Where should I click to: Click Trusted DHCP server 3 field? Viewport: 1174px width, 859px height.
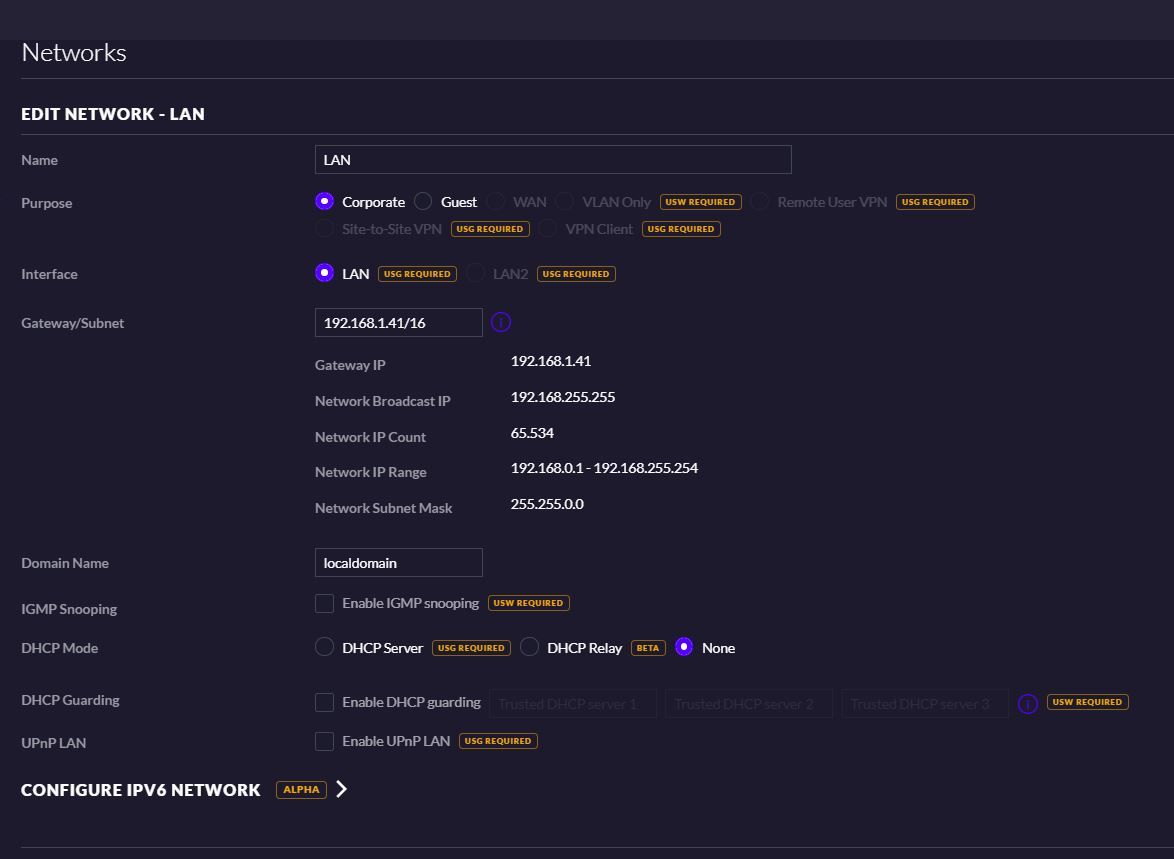coord(924,704)
